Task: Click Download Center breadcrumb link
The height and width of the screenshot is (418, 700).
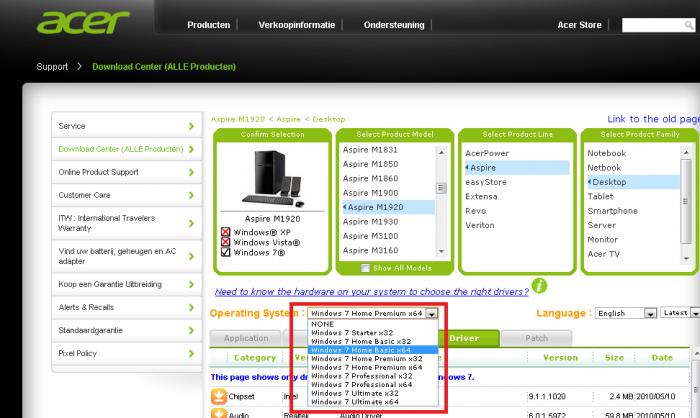Action: click(164, 67)
